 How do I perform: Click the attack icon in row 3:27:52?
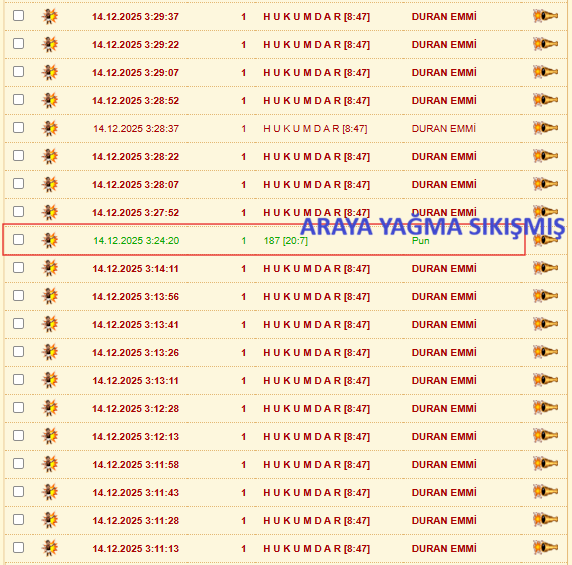pos(50,212)
